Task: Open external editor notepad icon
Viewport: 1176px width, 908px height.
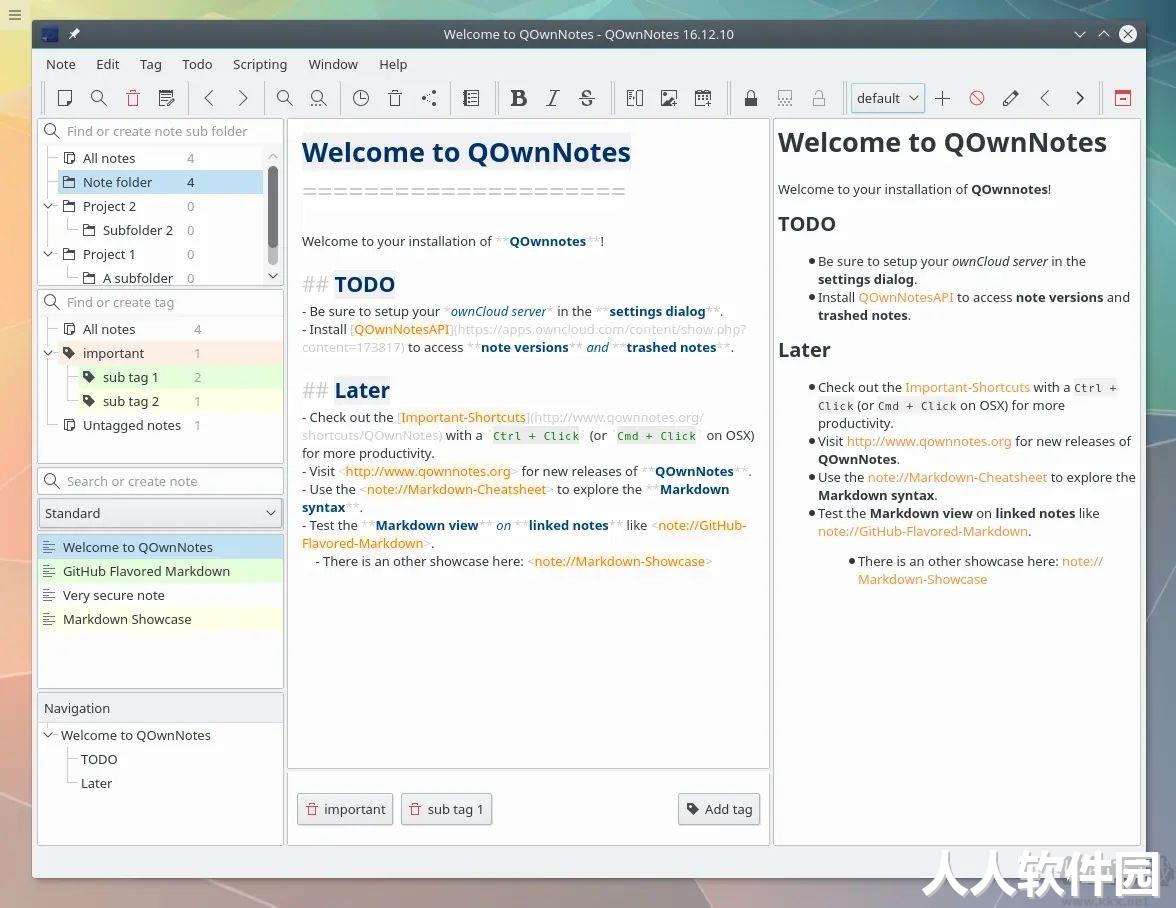Action: [166, 98]
